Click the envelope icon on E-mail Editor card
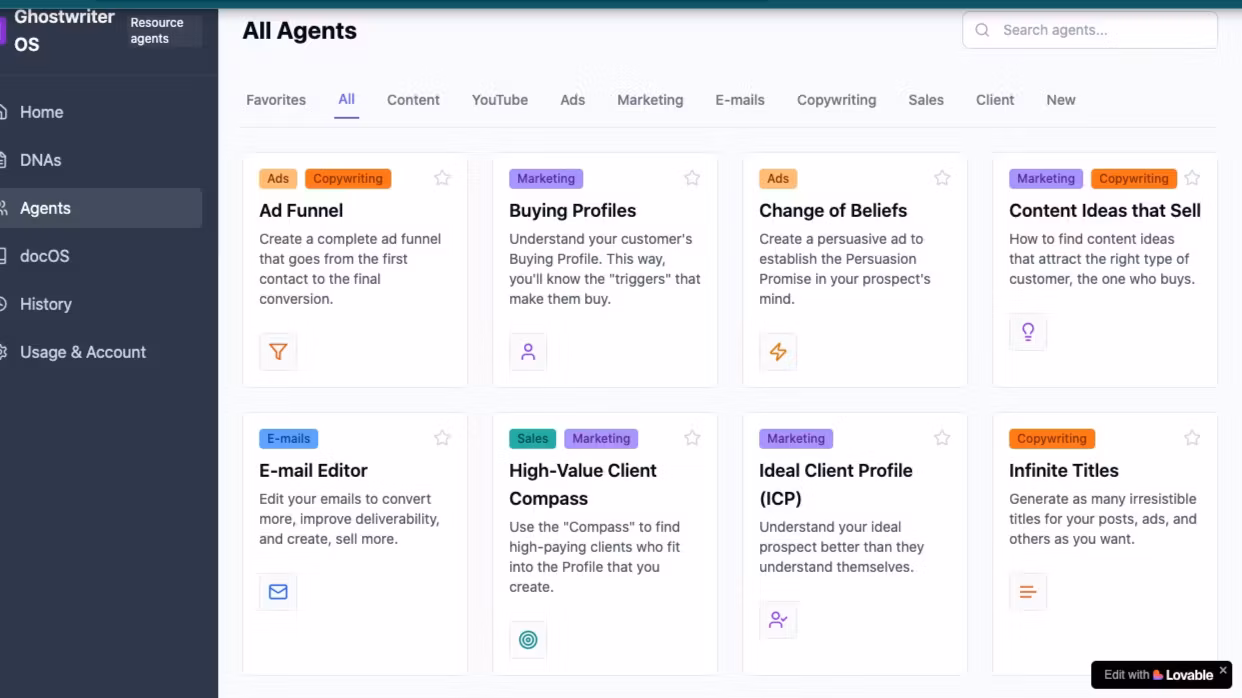1242x698 pixels. (x=278, y=592)
